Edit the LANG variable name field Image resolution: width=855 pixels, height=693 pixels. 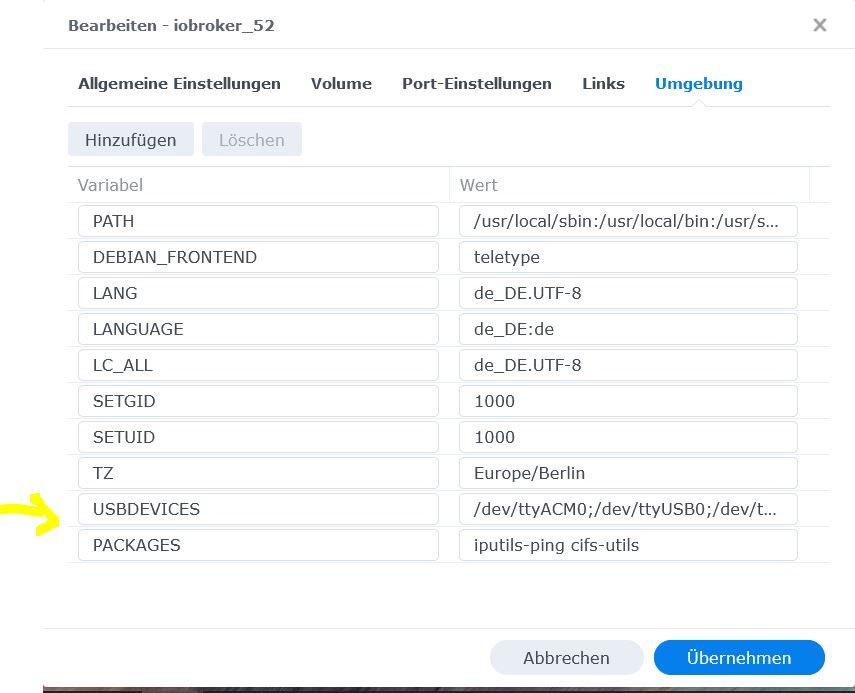click(258, 293)
